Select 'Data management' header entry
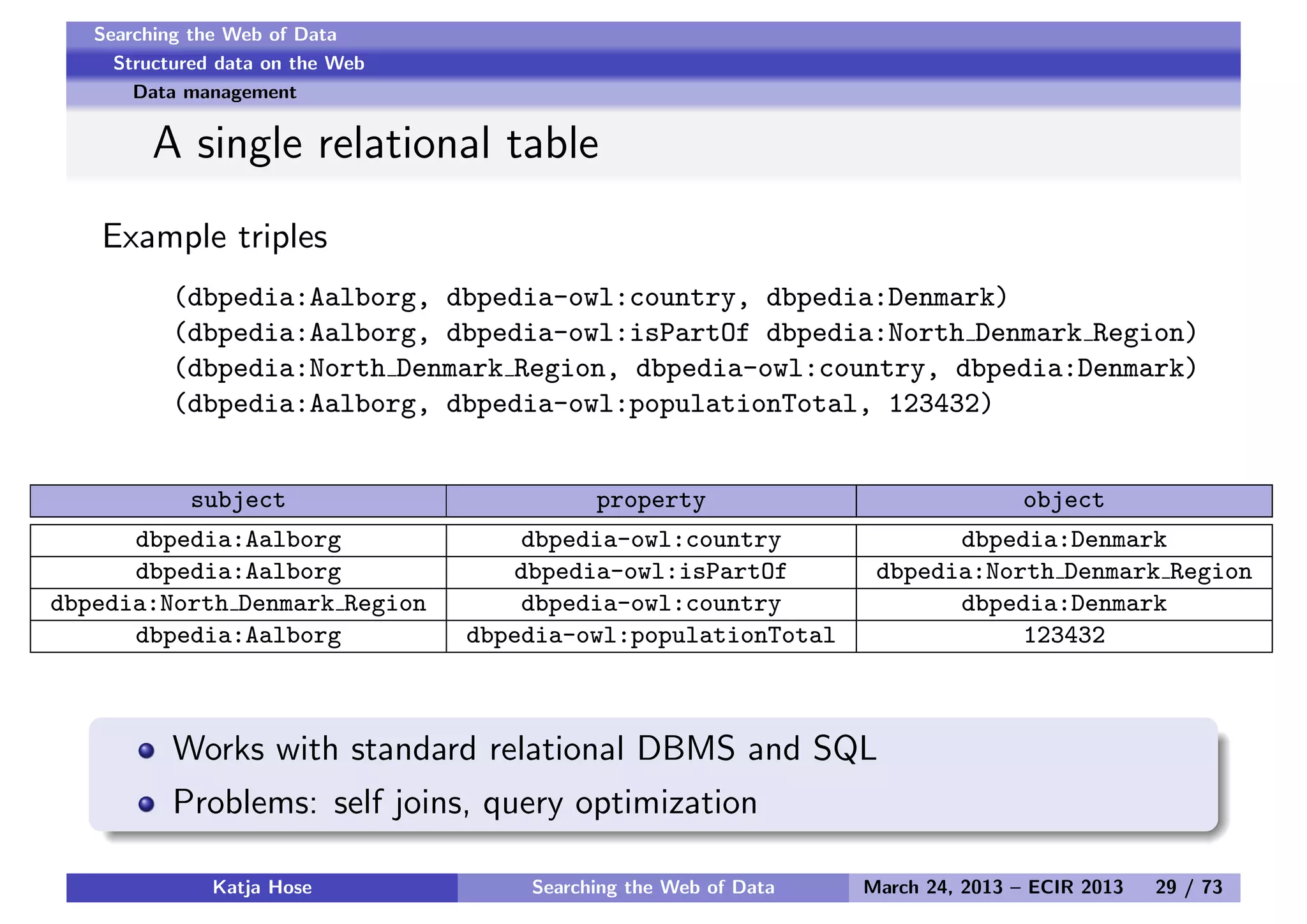 [x=214, y=93]
